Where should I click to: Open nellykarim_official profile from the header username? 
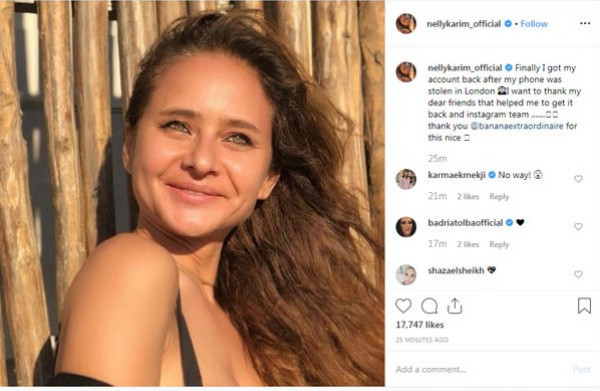point(463,24)
